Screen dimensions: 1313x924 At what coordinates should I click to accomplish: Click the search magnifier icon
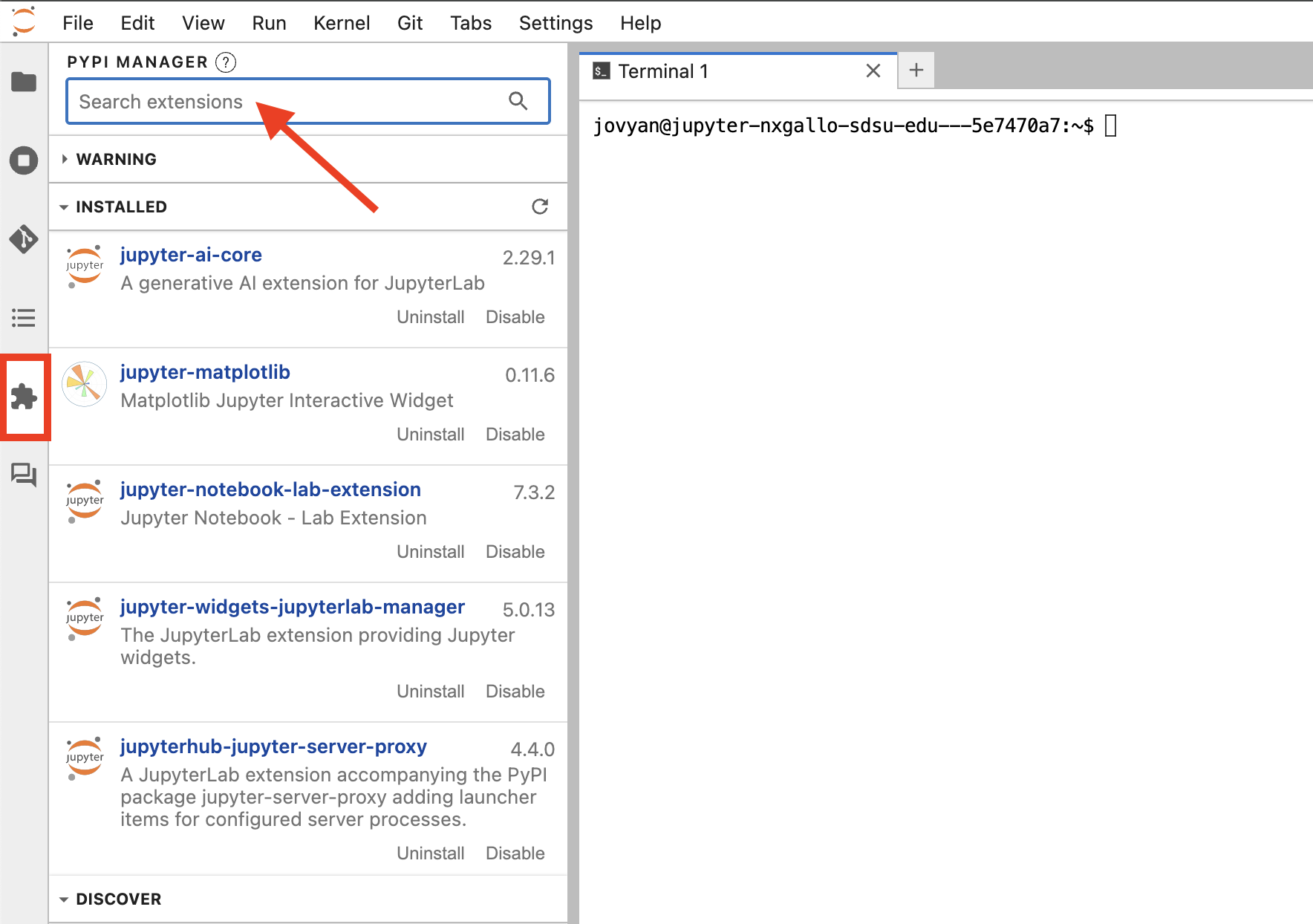click(518, 101)
